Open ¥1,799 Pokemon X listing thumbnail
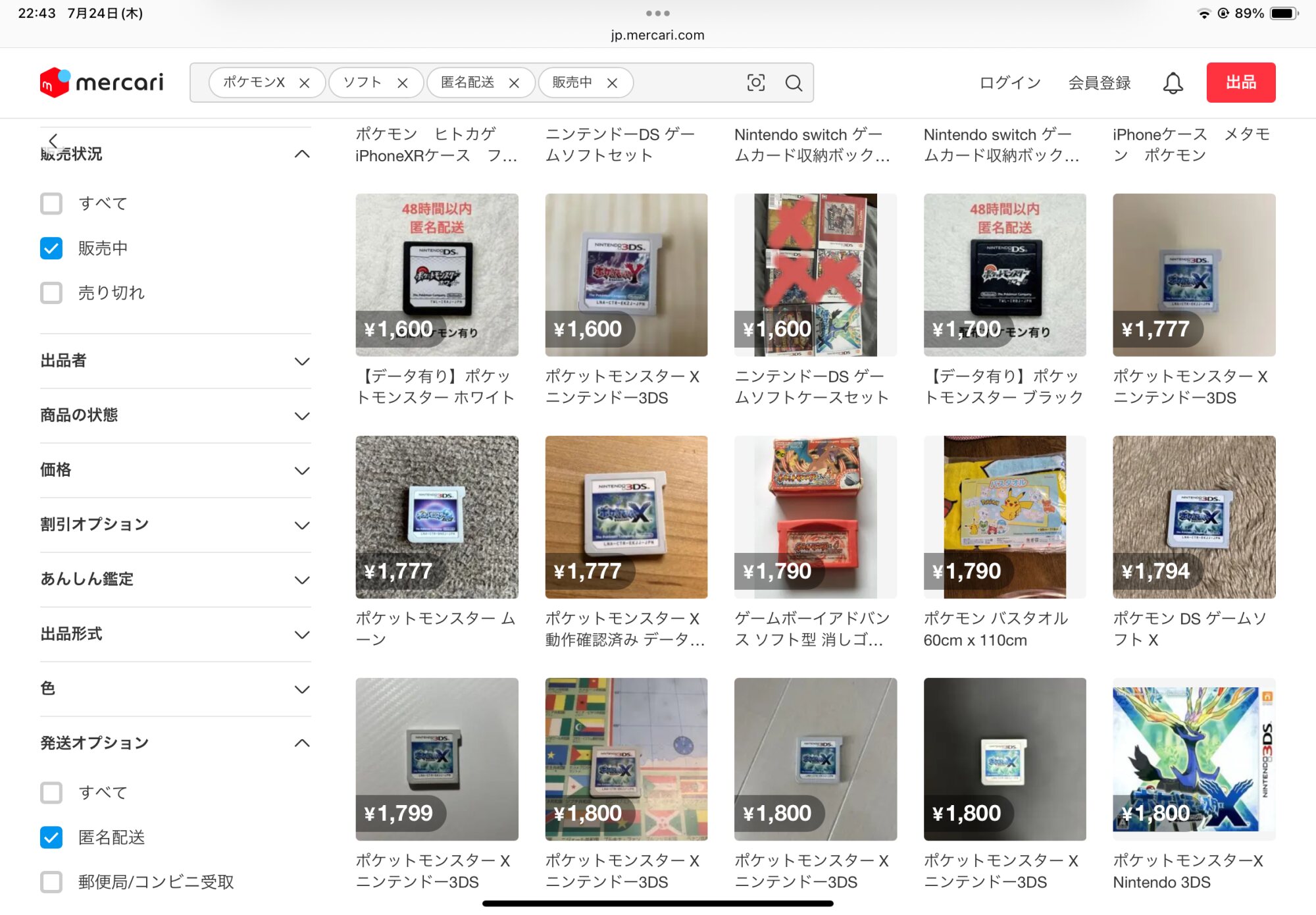1316x915 pixels. tap(437, 759)
